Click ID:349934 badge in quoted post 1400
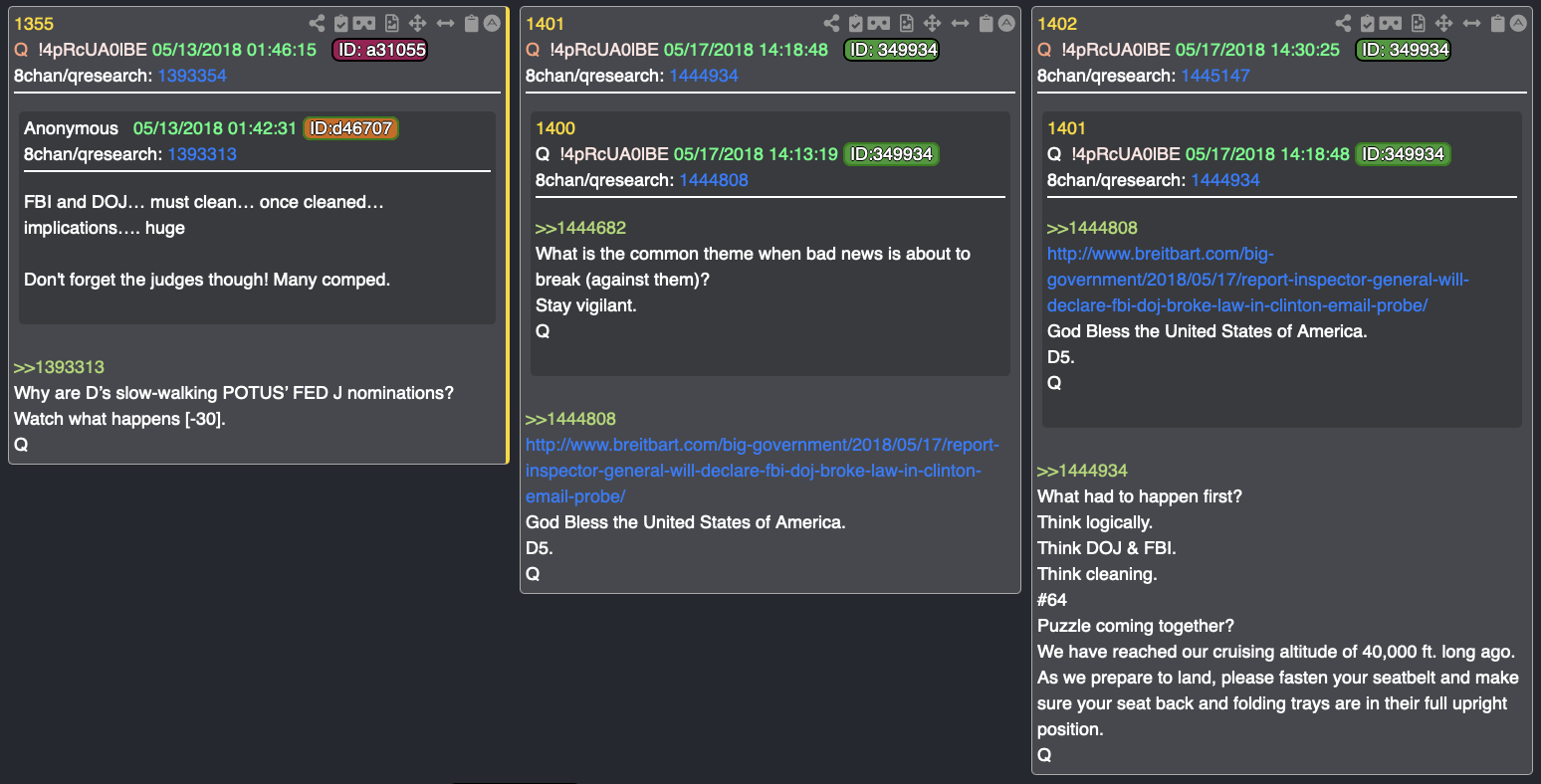The width and height of the screenshot is (1541, 784). click(891, 154)
